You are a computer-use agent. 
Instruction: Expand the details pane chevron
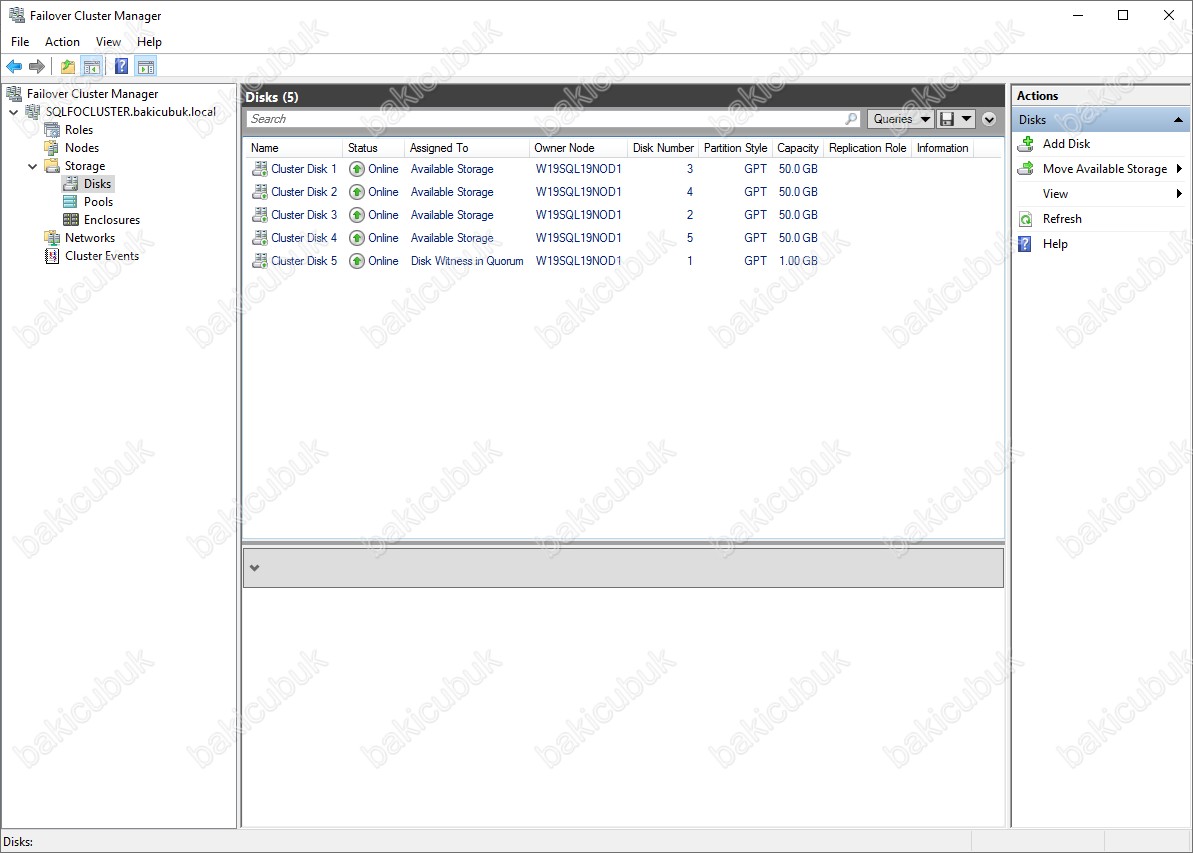click(255, 568)
